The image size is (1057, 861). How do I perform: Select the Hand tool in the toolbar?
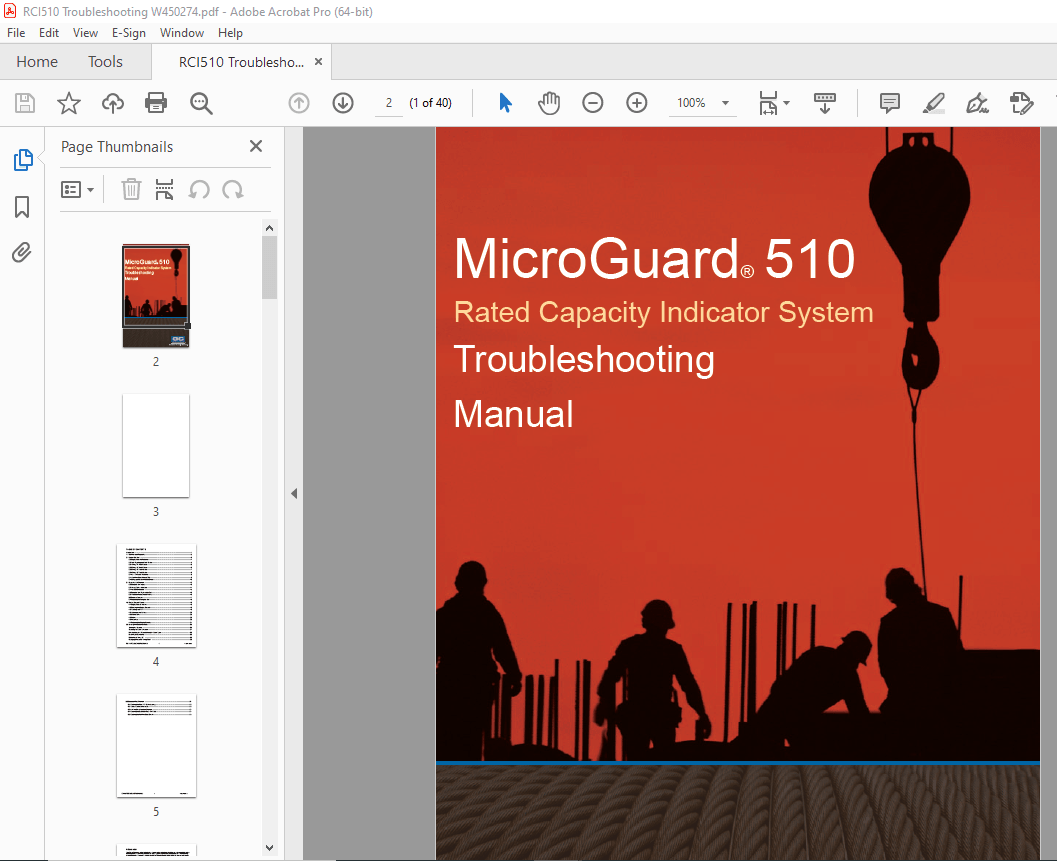click(x=549, y=103)
